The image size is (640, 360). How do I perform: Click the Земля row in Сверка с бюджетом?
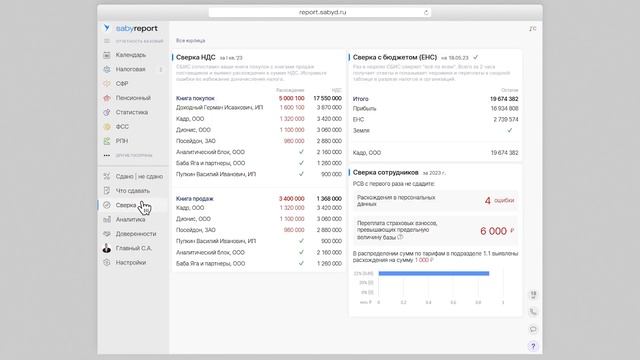pyautogui.click(x=436, y=131)
